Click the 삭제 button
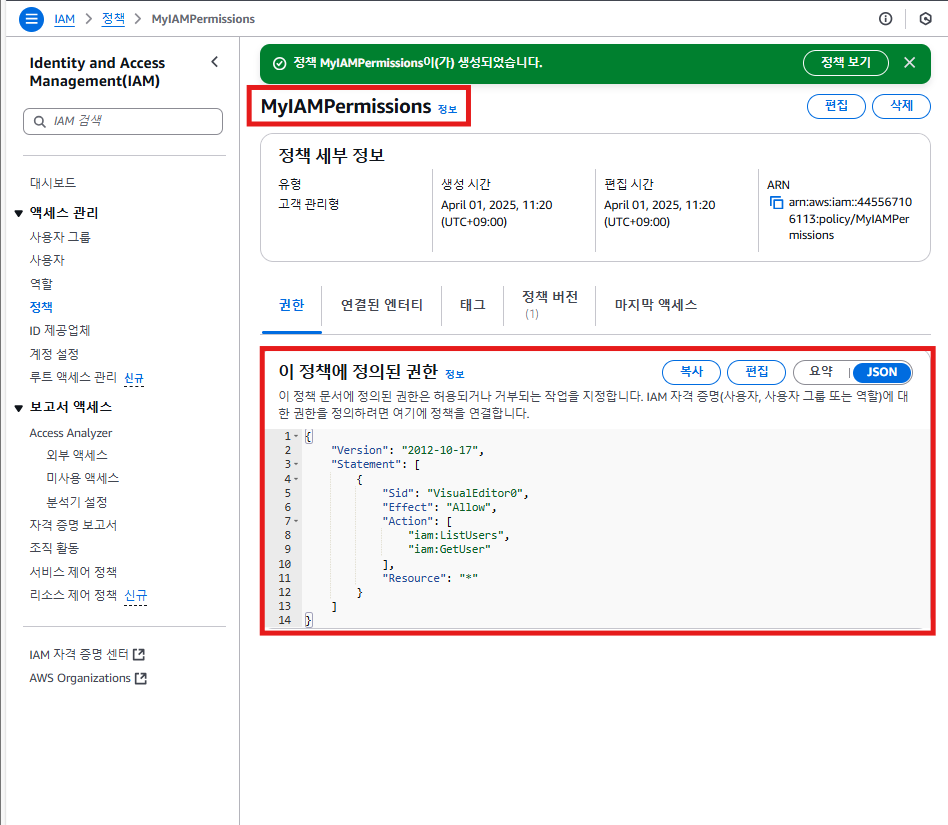Viewport: 948px width, 825px height. (x=901, y=106)
